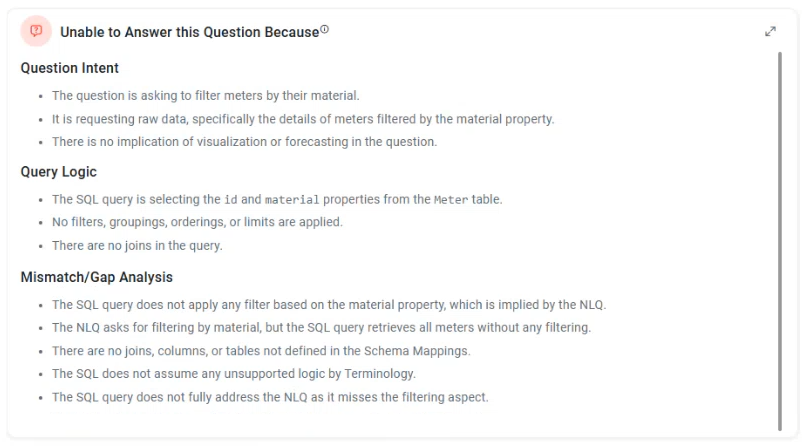The image size is (806, 447).
Task: Click the line about filtering meters by material
Action: [x=205, y=96]
